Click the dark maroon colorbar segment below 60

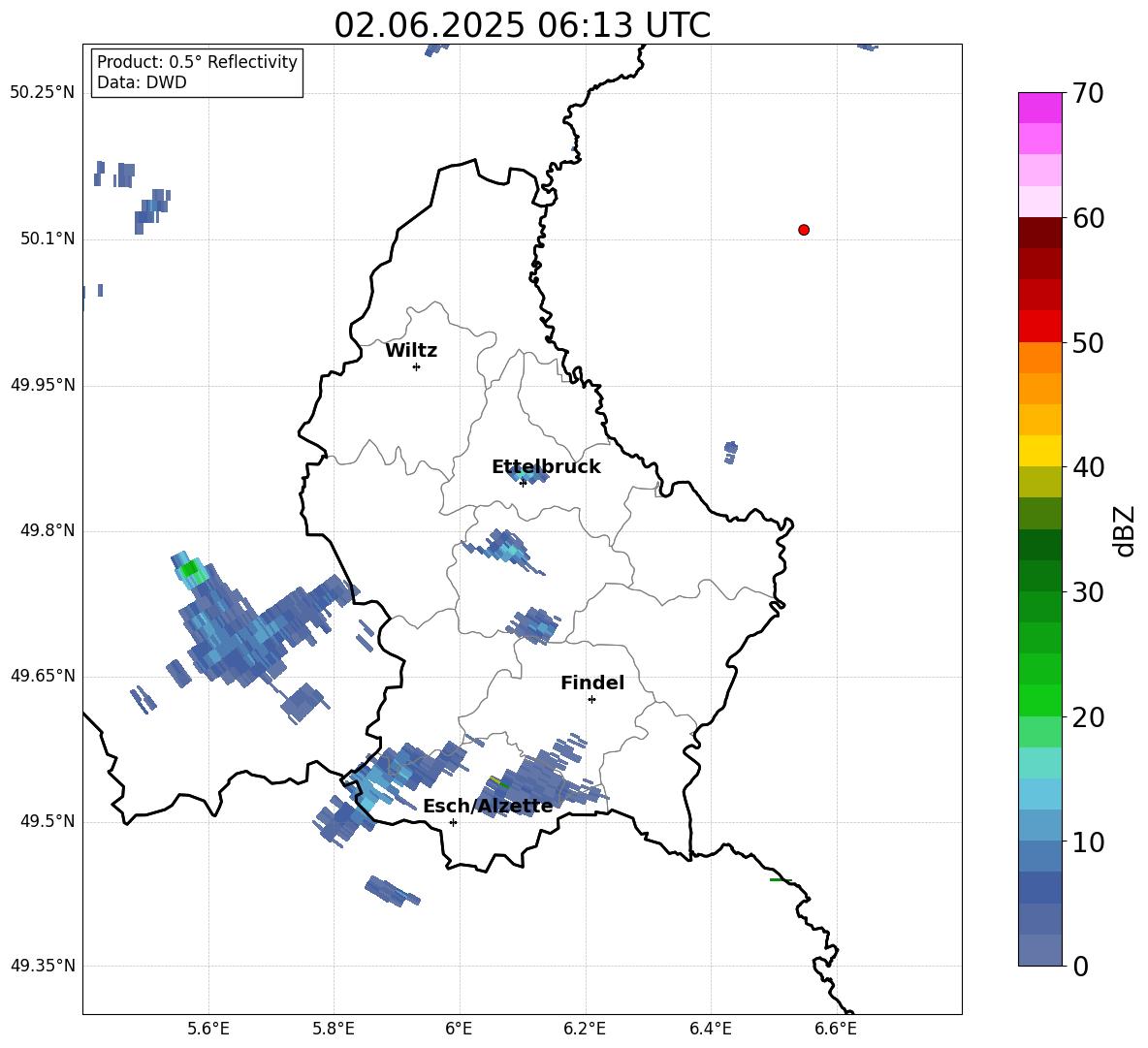coord(1039,233)
